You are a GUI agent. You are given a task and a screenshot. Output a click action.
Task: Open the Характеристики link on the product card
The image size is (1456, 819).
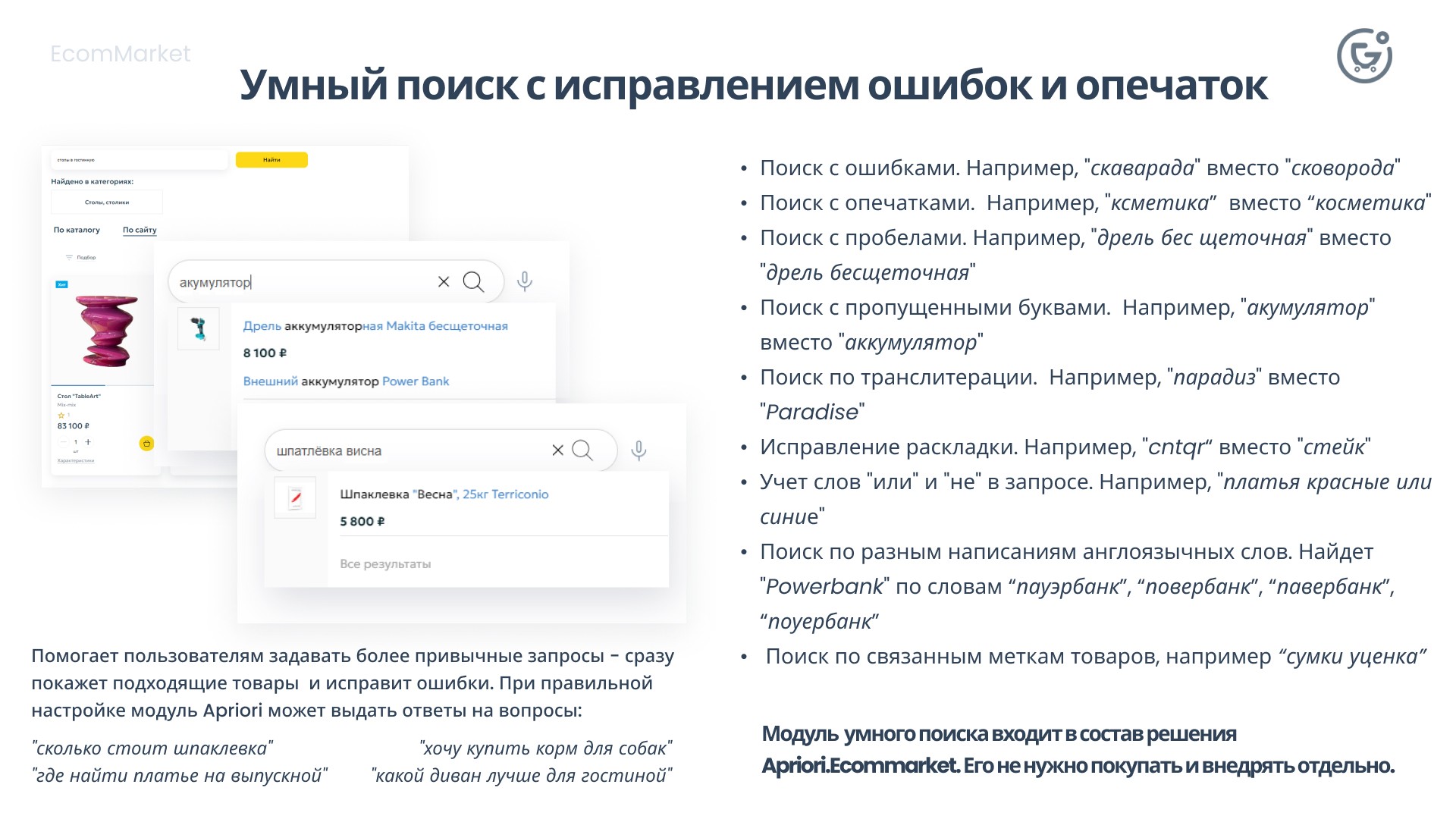[x=76, y=461]
